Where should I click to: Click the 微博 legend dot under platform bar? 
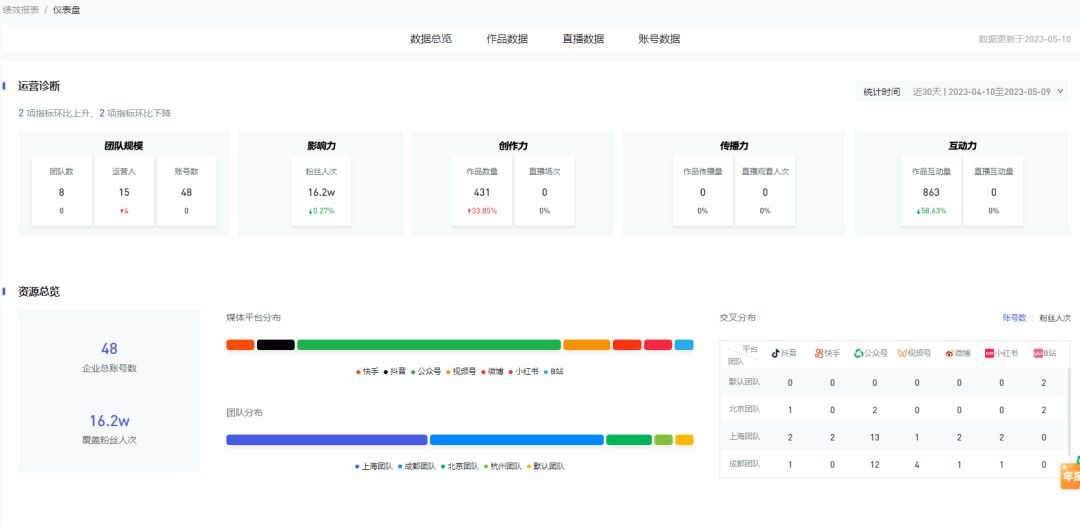click(x=484, y=371)
